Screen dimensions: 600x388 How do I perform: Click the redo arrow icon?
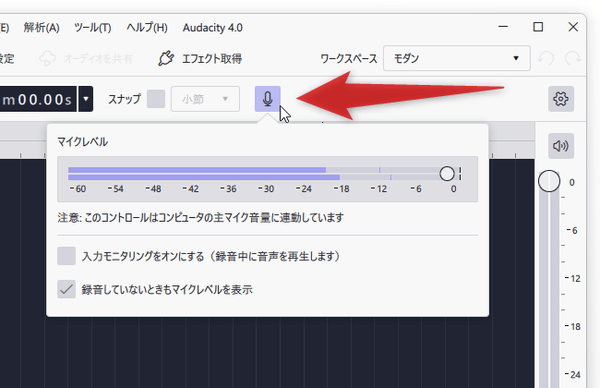(x=573, y=59)
